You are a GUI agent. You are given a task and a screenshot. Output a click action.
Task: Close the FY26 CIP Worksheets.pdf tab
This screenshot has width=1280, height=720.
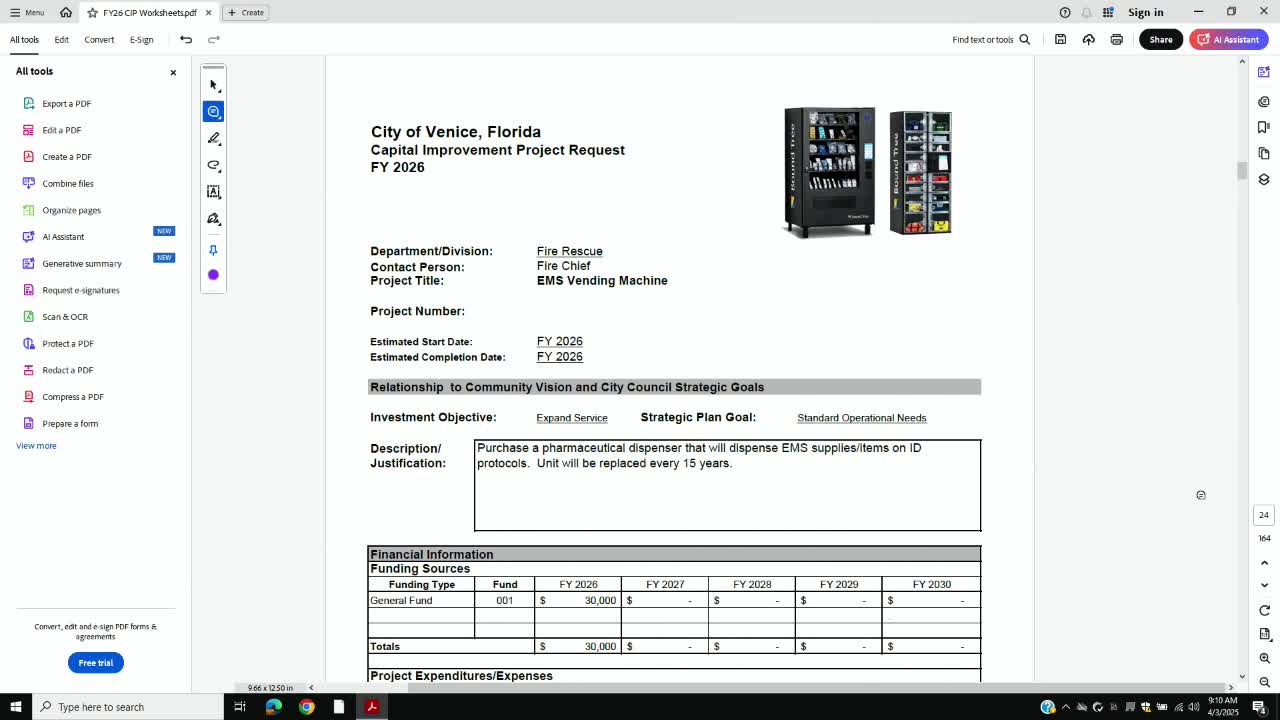[209, 13]
